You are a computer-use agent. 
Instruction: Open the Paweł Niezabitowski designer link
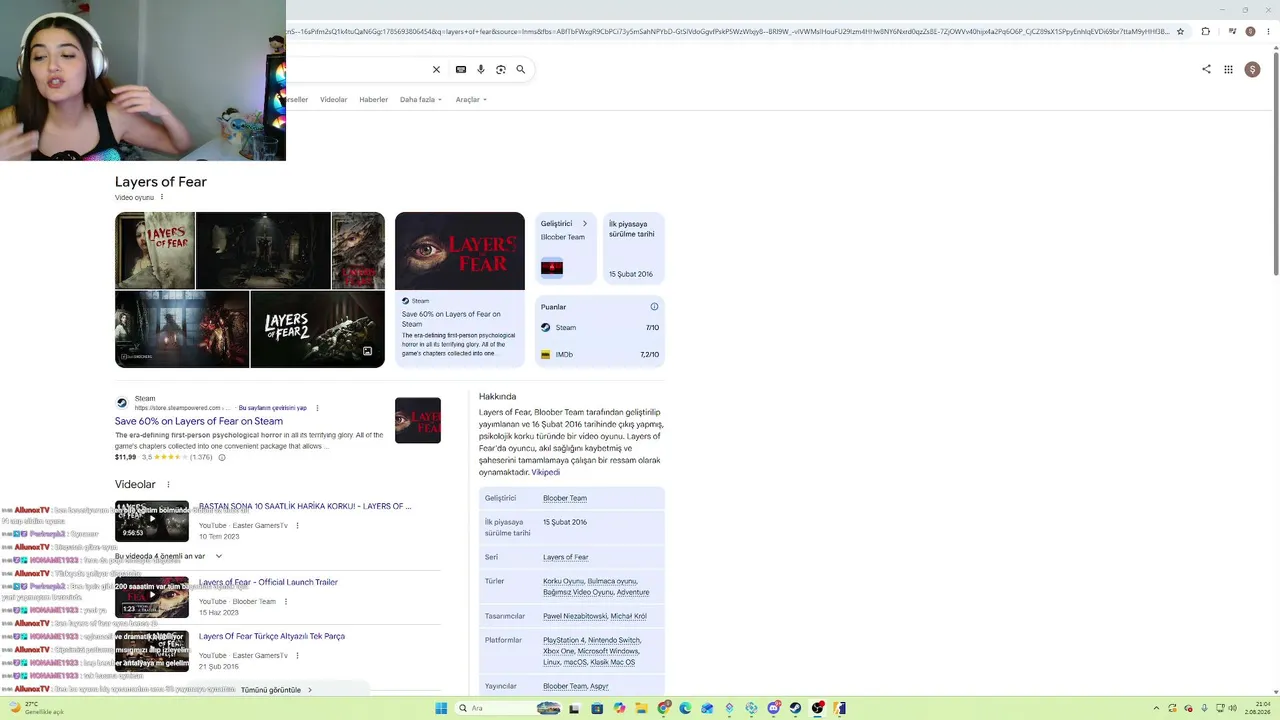point(575,616)
